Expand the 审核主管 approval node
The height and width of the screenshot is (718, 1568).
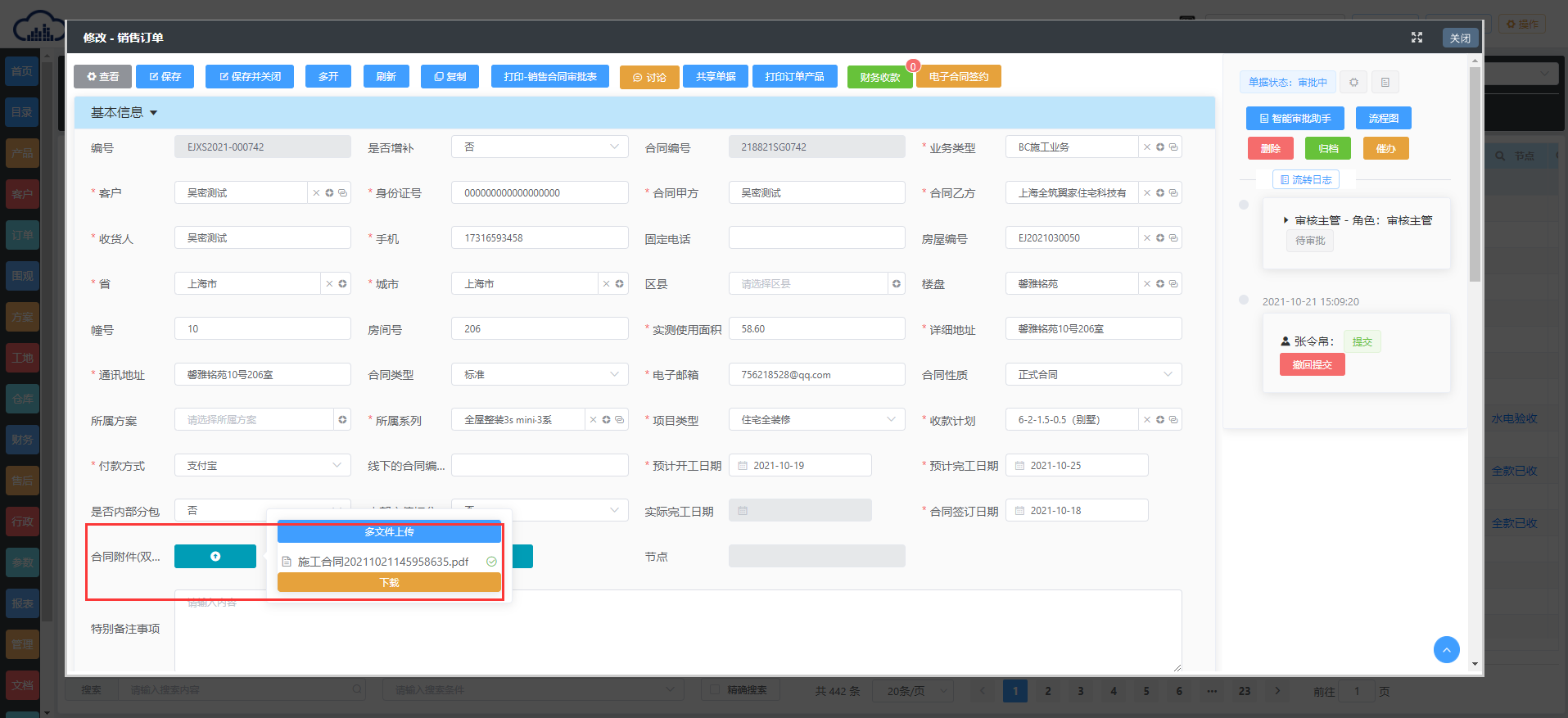click(x=1286, y=220)
